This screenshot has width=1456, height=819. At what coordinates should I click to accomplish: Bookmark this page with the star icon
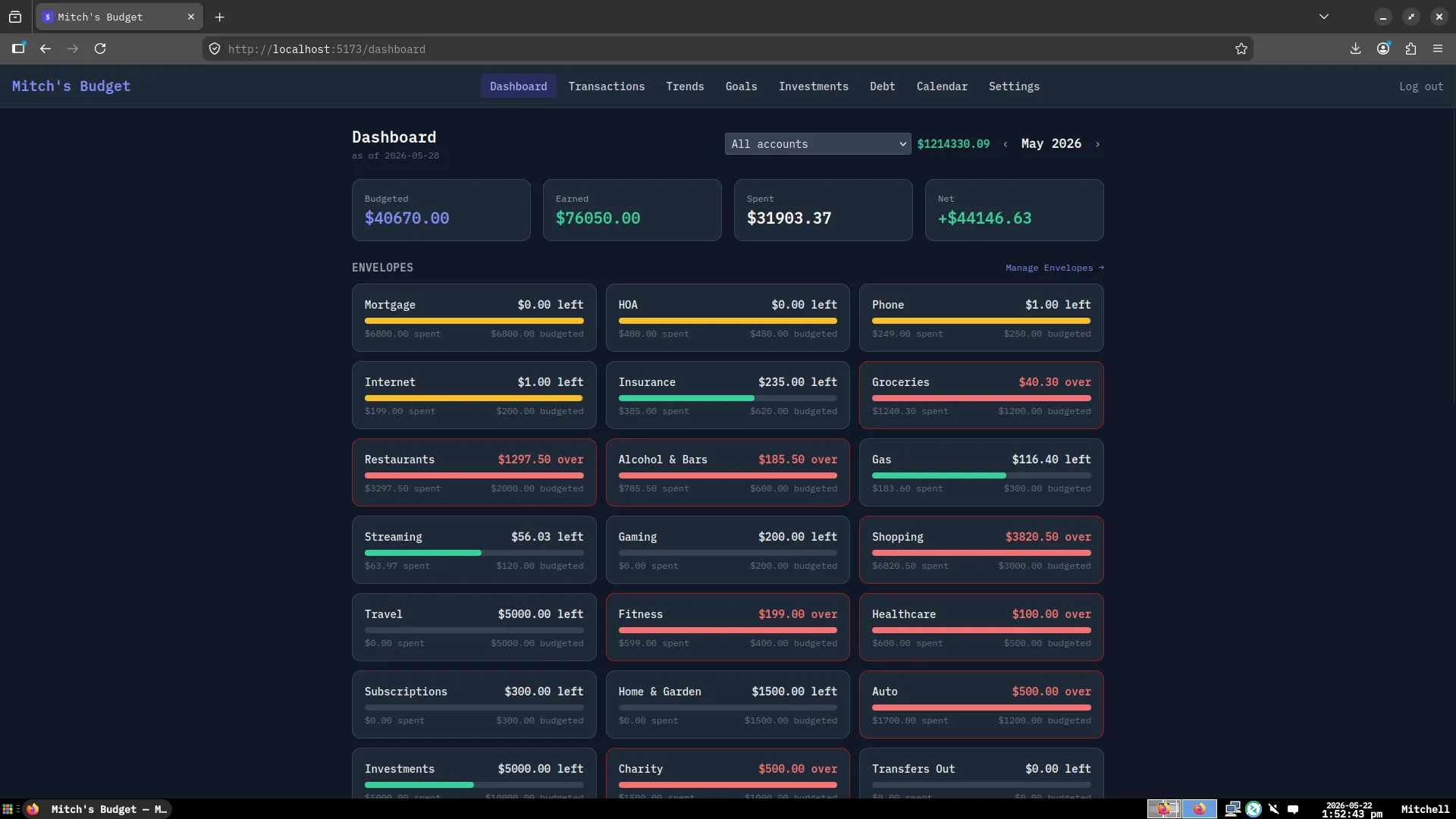tap(1241, 49)
